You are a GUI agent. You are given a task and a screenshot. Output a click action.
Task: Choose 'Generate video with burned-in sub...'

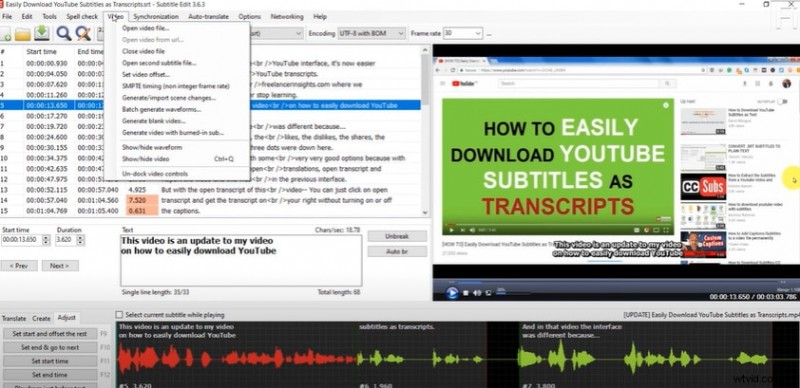tap(177, 133)
